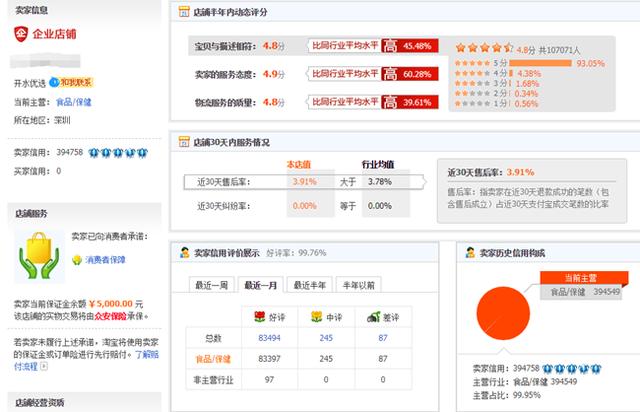The height and width of the screenshot is (412, 640).
Task: Switch to the 最近半年 tab
Action: (x=310, y=285)
